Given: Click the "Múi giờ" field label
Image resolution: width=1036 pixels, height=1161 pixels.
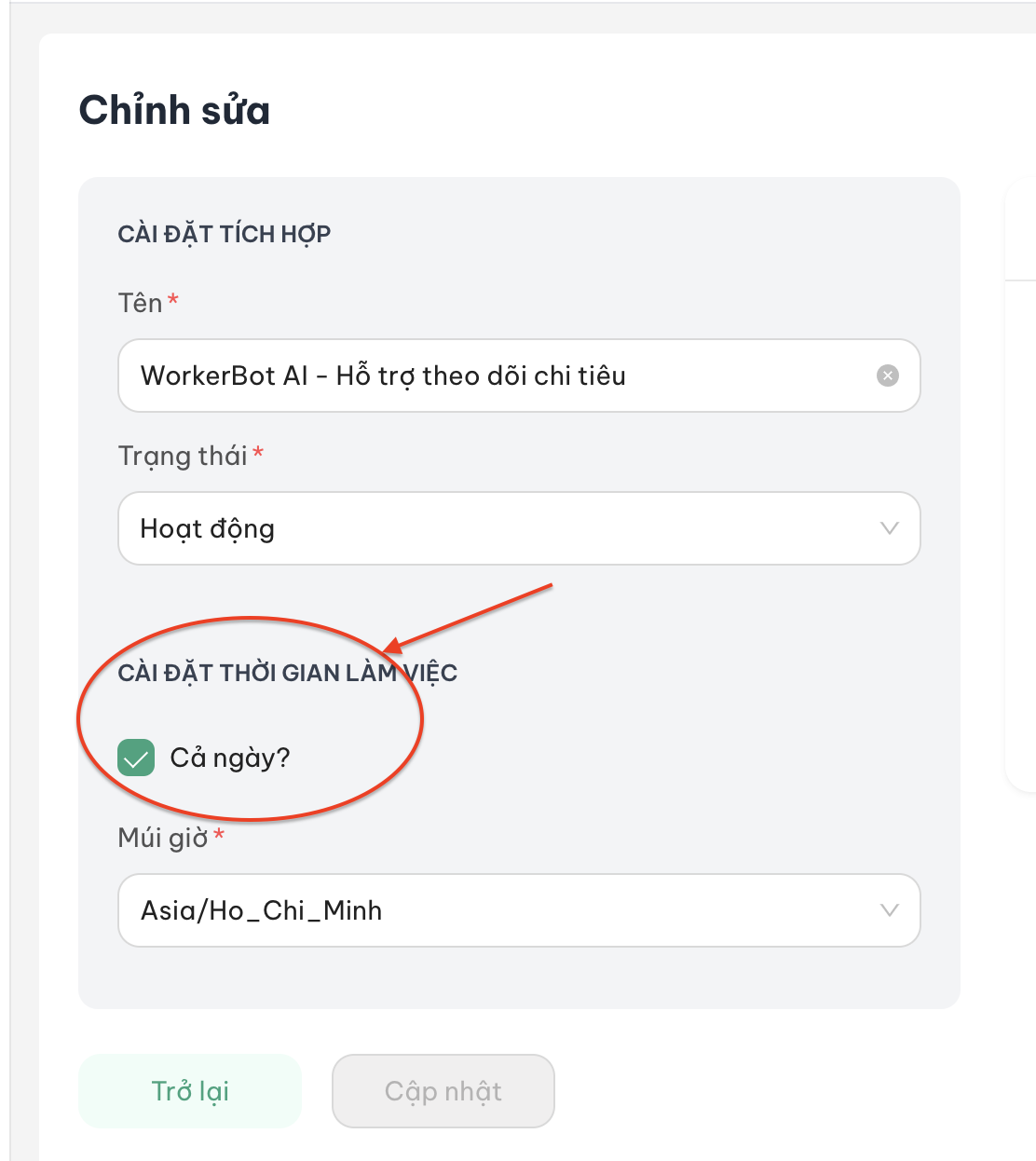Looking at the screenshot, I should click(163, 838).
